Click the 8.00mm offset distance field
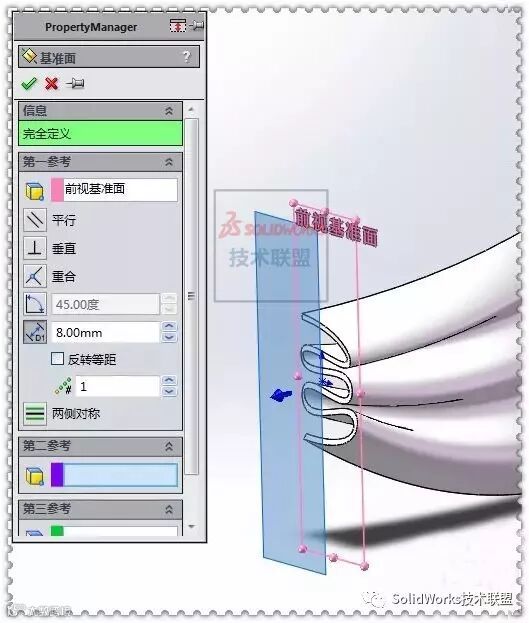529x623 pixels. click(106, 333)
